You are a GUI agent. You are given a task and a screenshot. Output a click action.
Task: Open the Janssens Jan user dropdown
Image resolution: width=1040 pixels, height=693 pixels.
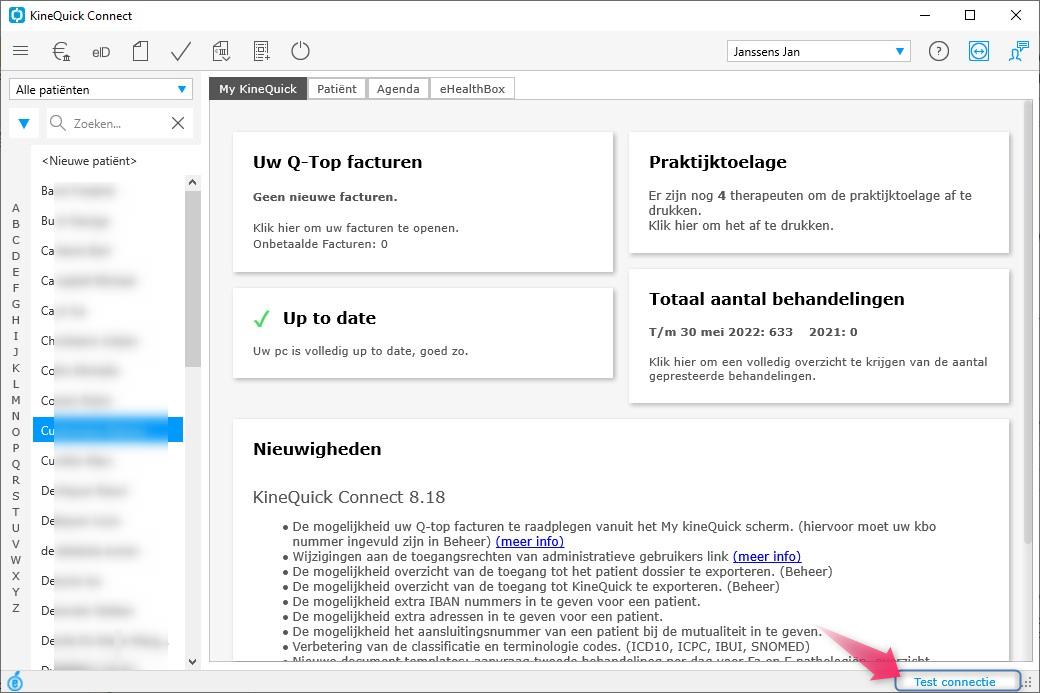pyautogui.click(x=818, y=51)
